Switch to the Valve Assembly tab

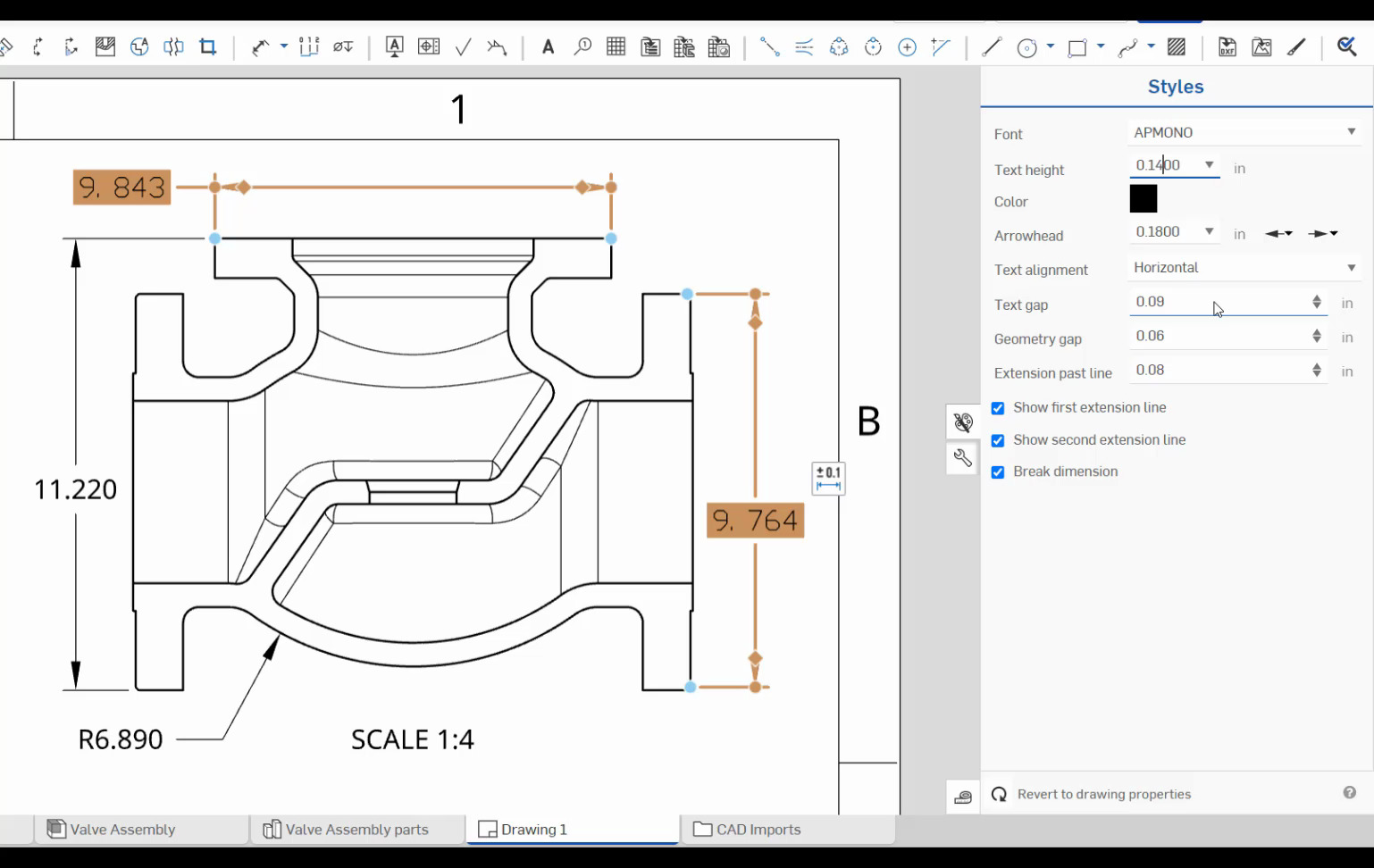pos(142,830)
